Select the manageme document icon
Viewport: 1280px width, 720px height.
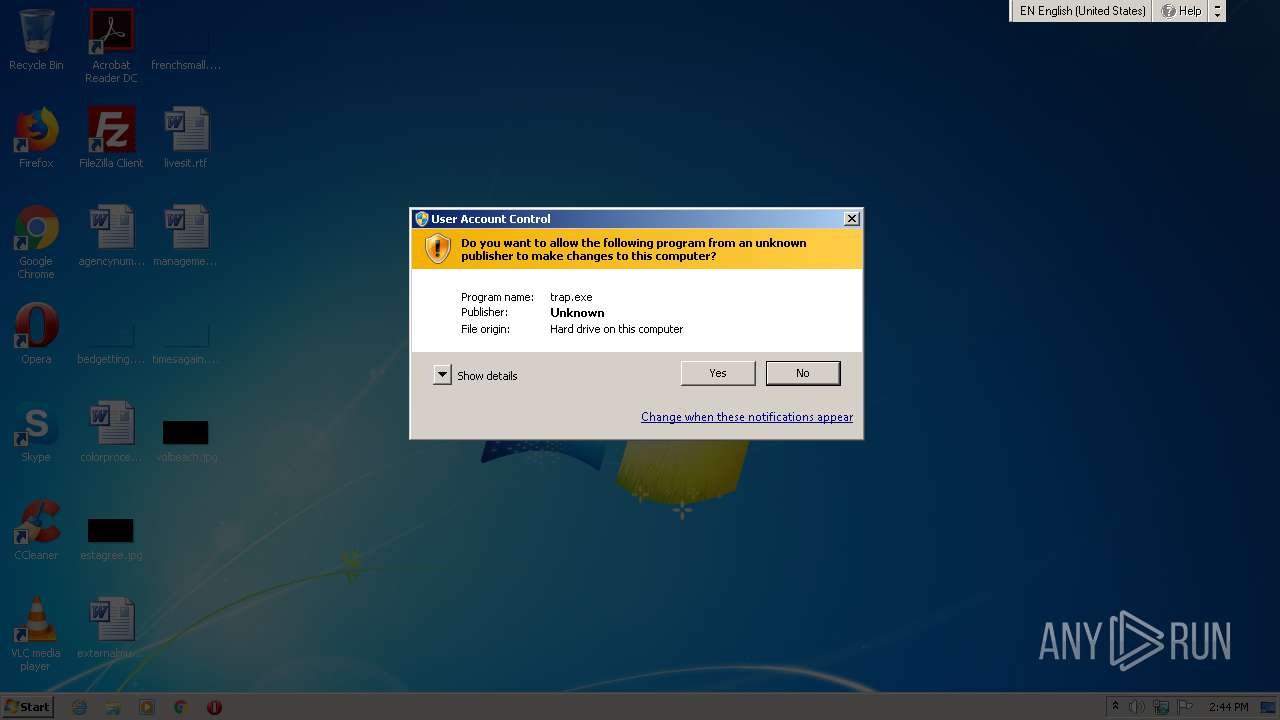[x=186, y=236]
